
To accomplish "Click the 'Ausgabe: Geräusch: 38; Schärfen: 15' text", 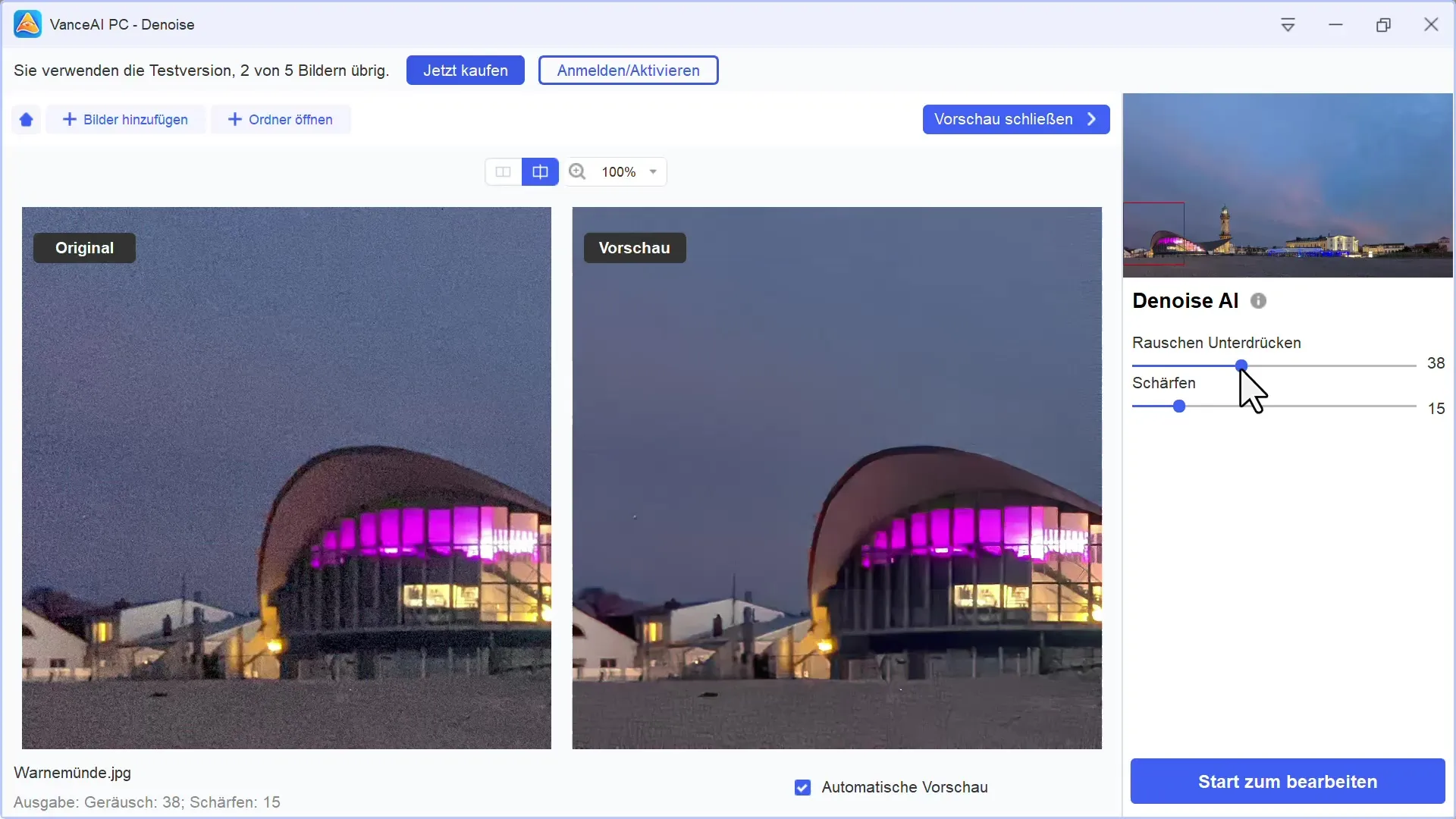I will pos(147,802).
